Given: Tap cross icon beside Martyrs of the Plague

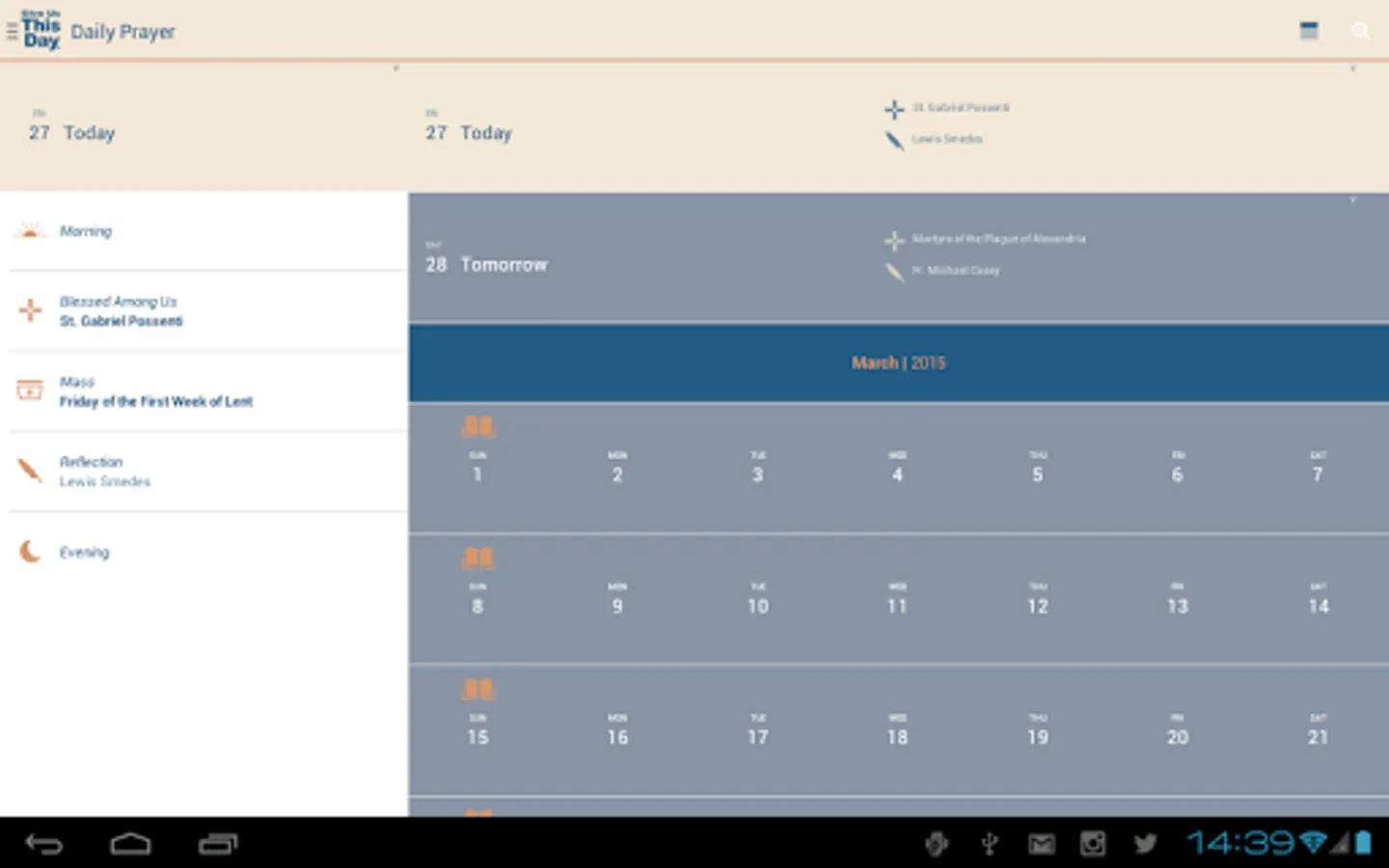Looking at the screenshot, I should [x=894, y=240].
